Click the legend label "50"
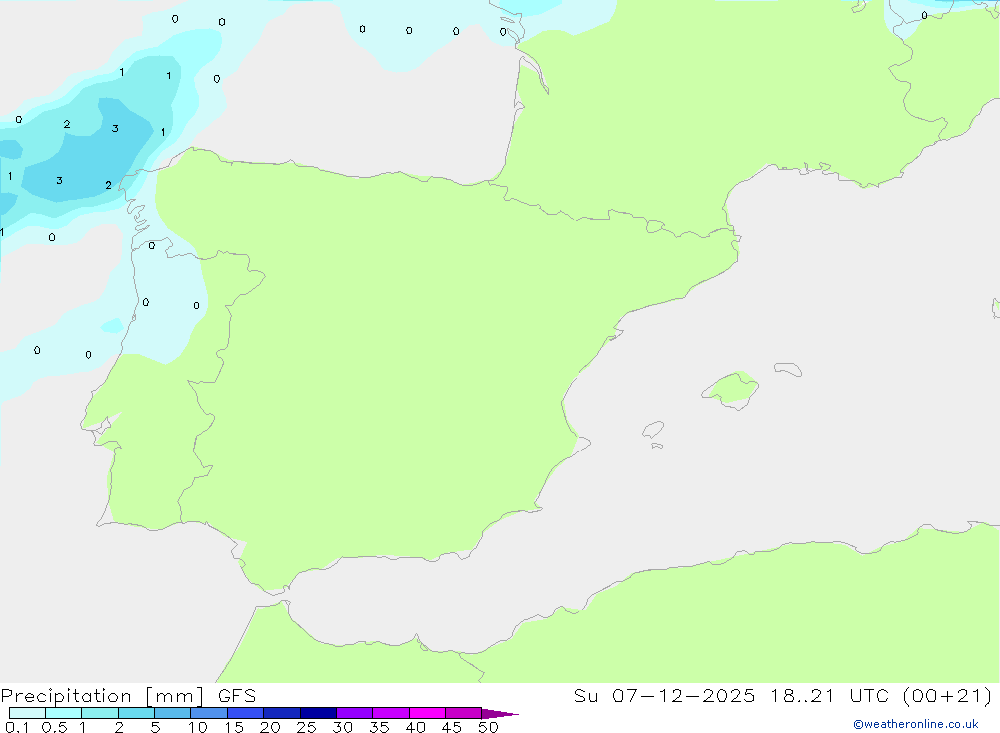The image size is (1000, 733). click(x=488, y=727)
